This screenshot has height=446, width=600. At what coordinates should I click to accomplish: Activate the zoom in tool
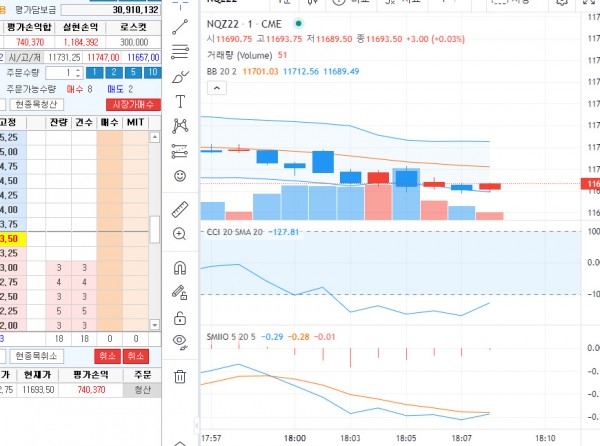pyautogui.click(x=180, y=233)
